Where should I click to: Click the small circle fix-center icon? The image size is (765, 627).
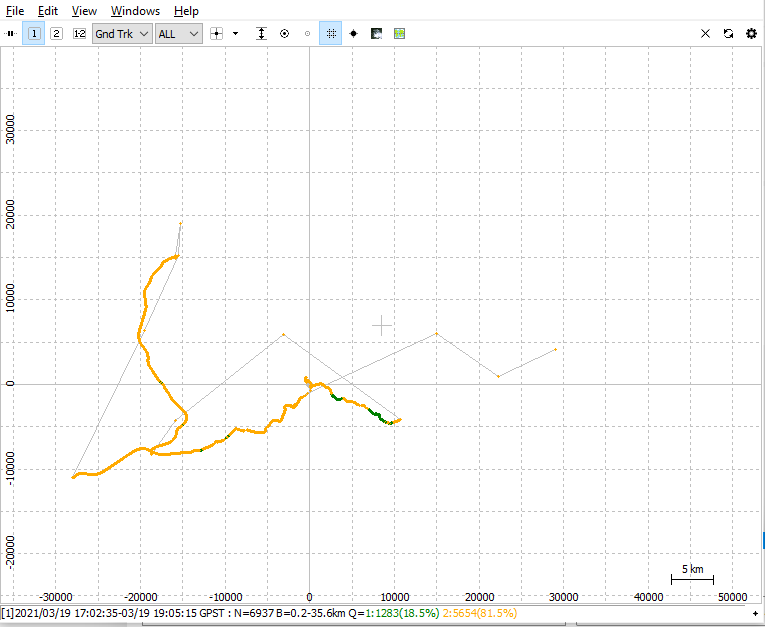[307, 34]
